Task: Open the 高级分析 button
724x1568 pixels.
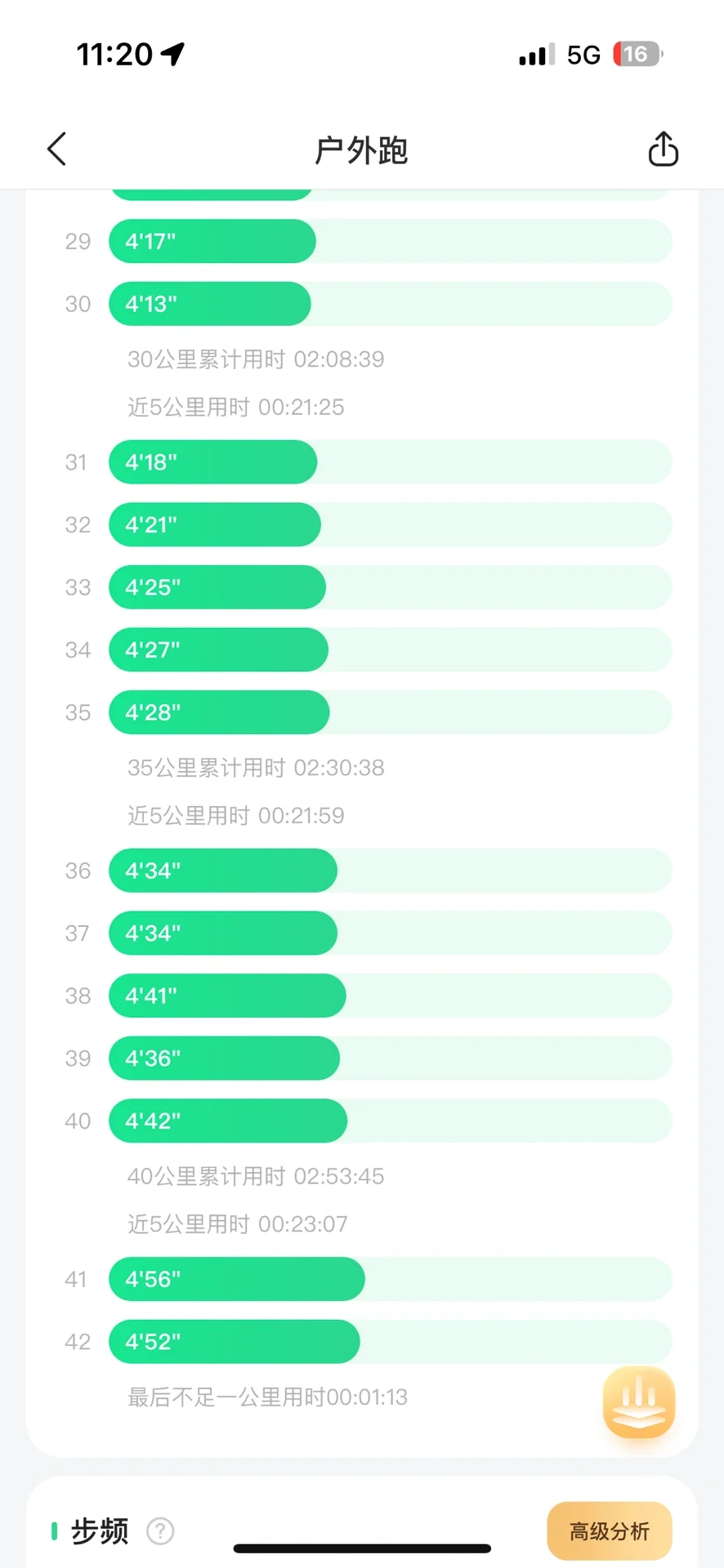Action: 610,1531
